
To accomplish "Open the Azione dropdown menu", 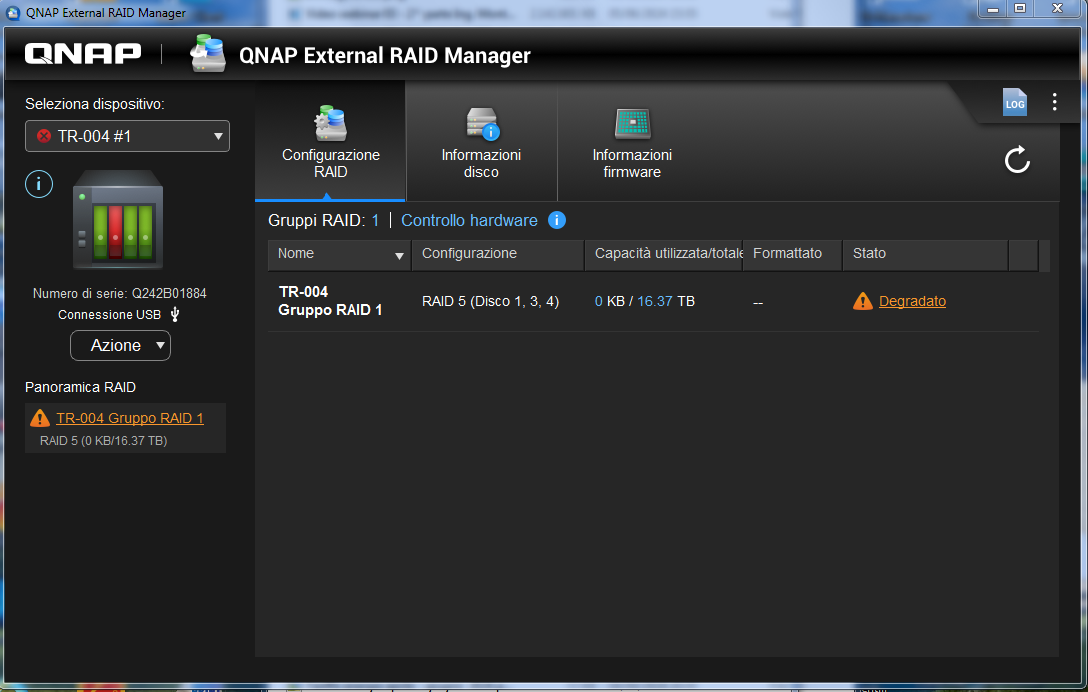I will pyautogui.click(x=120, y=345).
